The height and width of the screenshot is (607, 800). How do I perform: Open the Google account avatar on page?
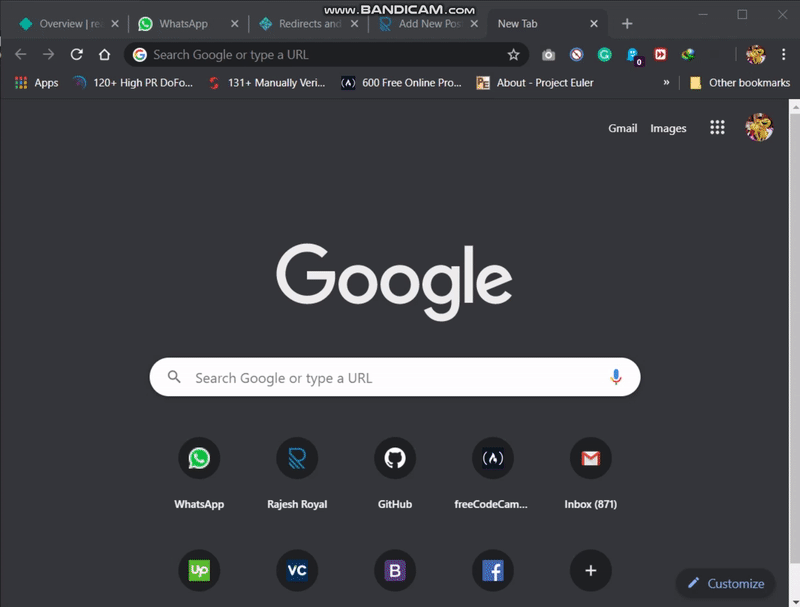coord(759,128)
